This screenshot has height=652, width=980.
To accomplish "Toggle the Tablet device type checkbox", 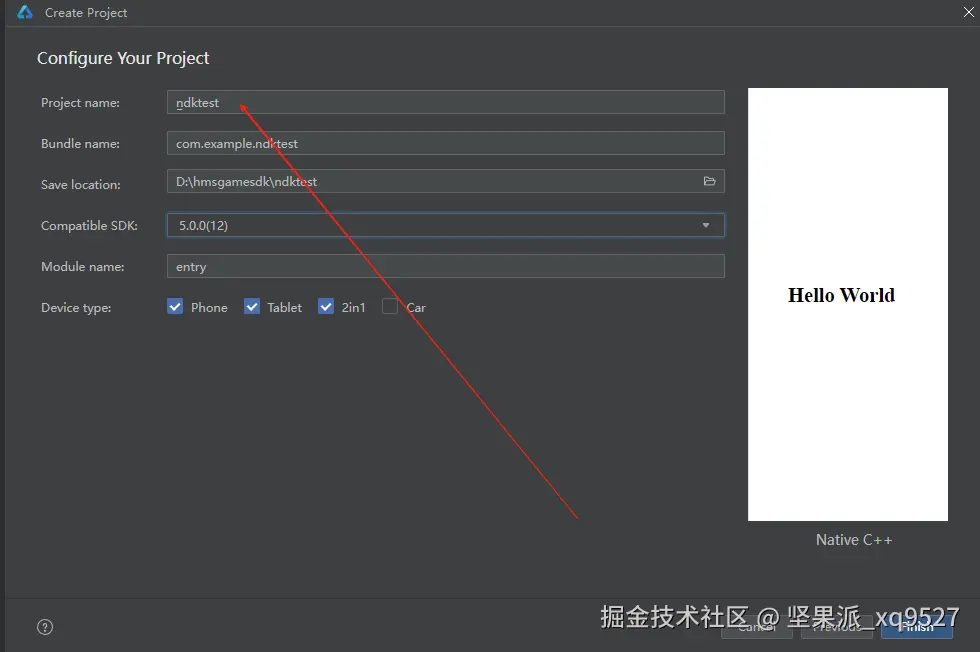I will click(252, 307).
